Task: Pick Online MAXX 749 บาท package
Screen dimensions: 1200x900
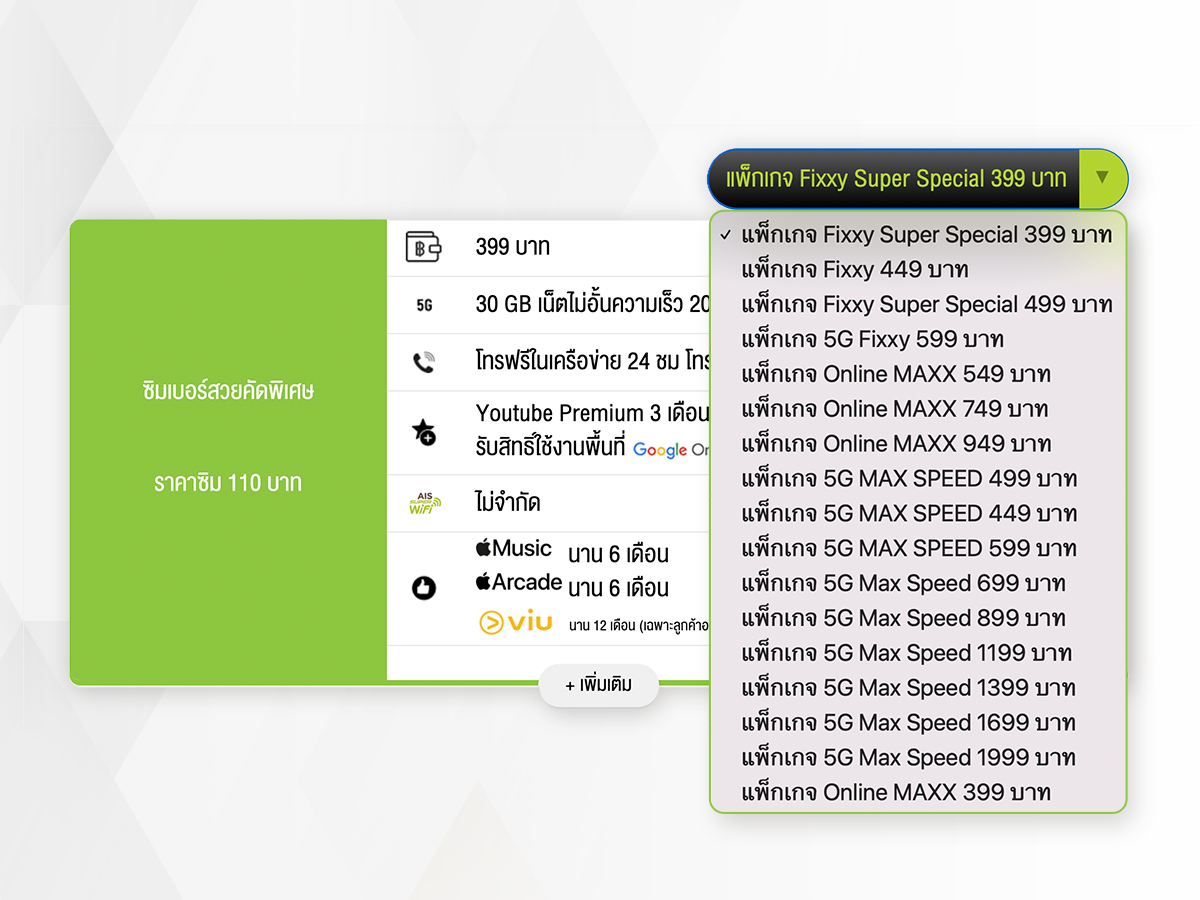Action: click(918, 409)
